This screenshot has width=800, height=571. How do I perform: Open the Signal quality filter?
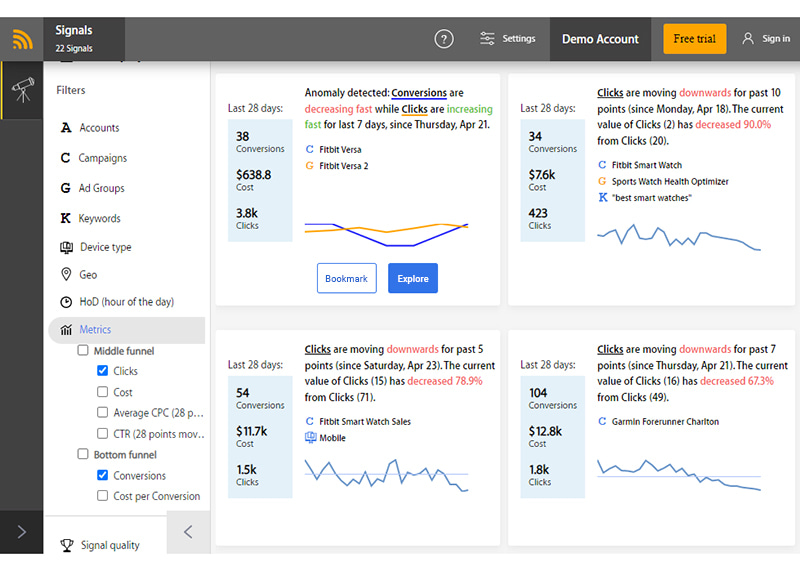[x=110, y=545]
